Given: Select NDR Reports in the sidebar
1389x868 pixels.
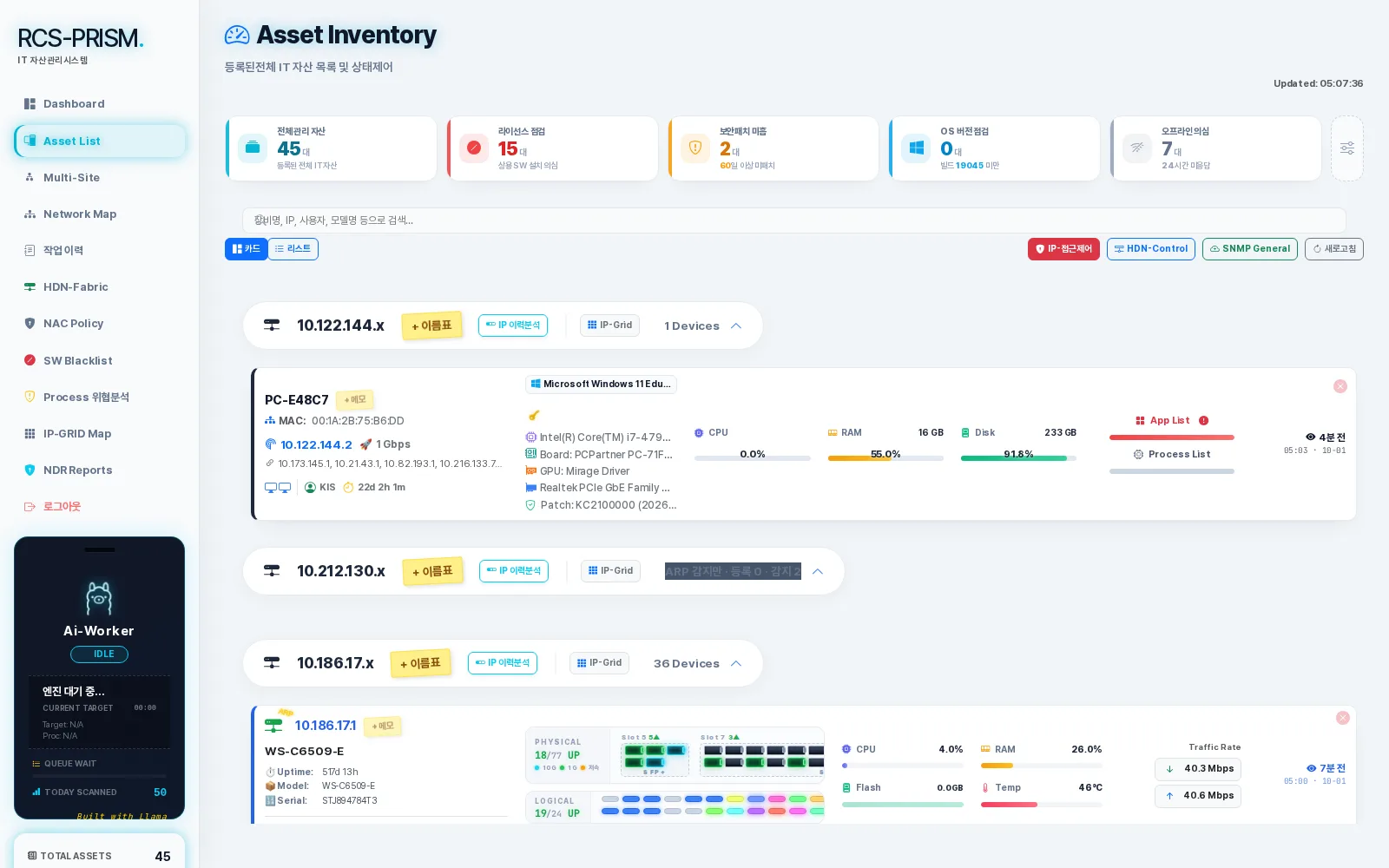Looking at the screenshot, I should coord(100,470).
